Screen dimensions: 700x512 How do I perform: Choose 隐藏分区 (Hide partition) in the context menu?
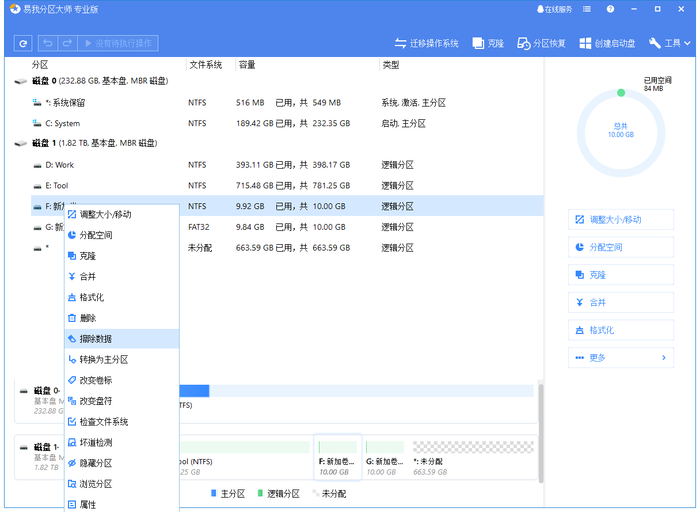tap(96, 463)
